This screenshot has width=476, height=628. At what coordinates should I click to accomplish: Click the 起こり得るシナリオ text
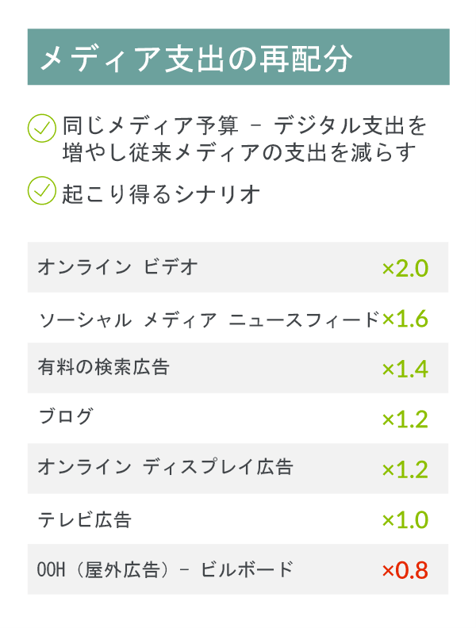pyautogui.click(x=161, y=194)
